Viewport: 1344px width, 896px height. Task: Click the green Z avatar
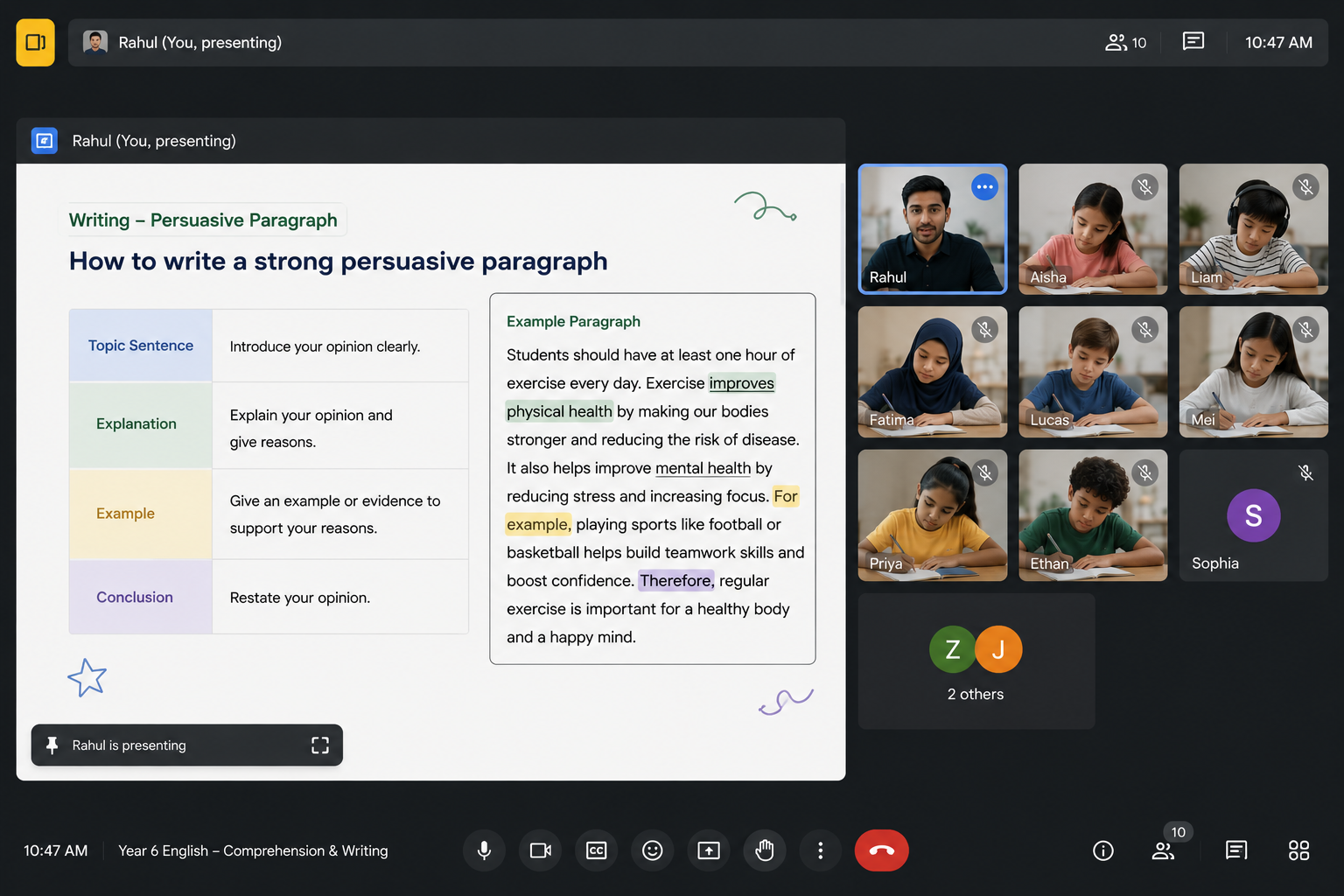tap(953, 649)
